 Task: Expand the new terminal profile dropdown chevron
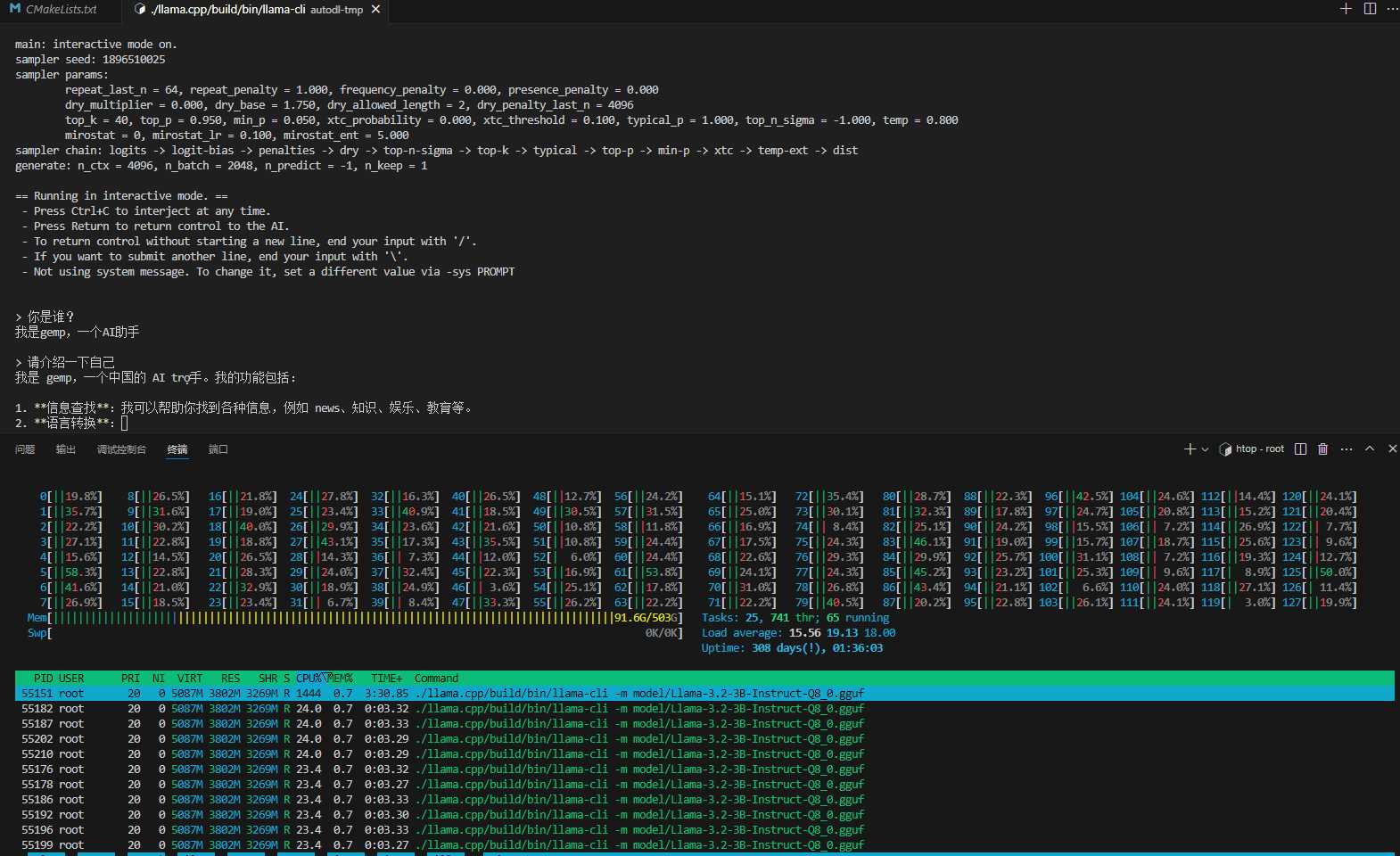coord(1205,449)
